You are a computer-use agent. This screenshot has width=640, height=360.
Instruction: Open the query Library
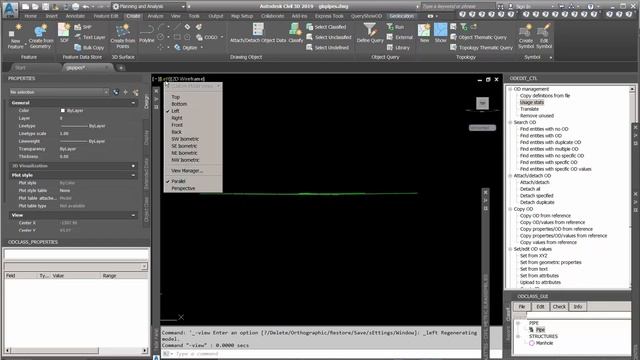coord(398,47)
